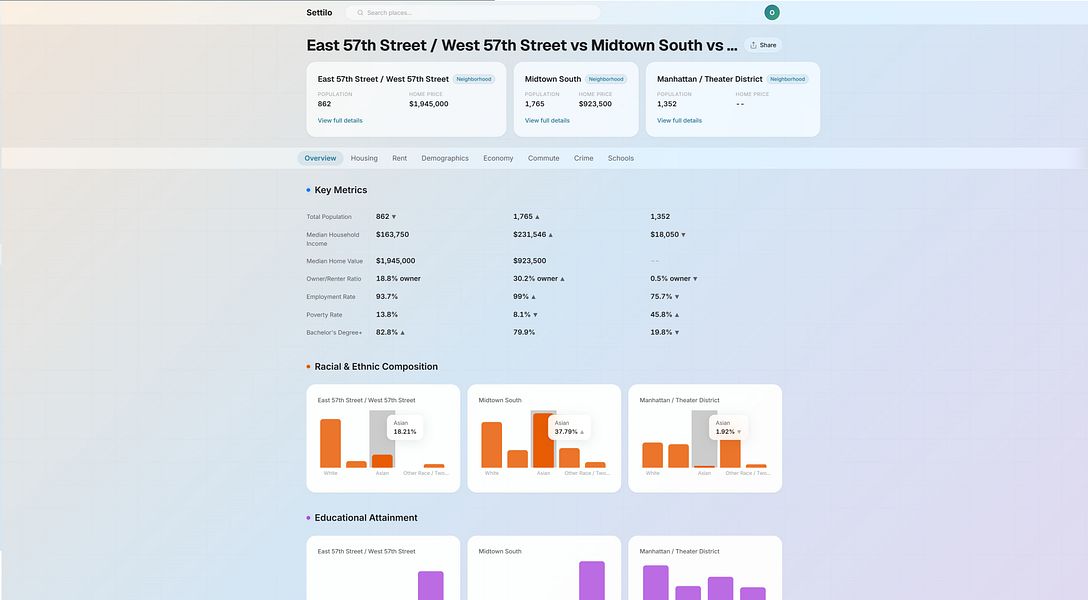Click the Settilo logo
This screenshot has width=1088, height=600.
point(319,12)
